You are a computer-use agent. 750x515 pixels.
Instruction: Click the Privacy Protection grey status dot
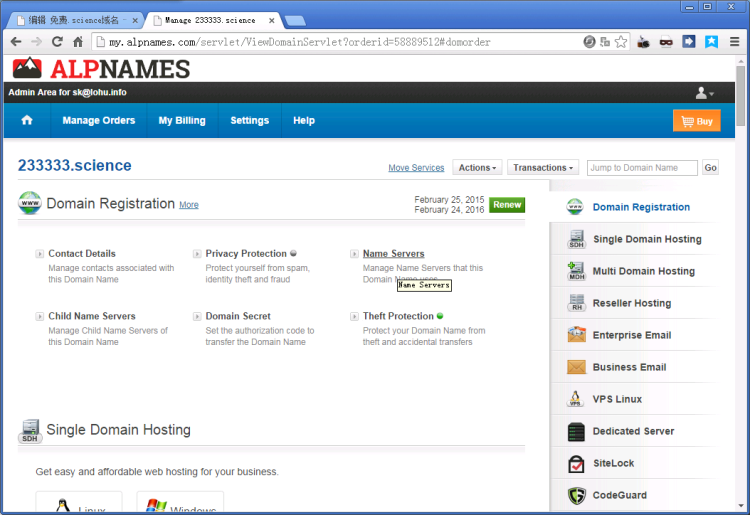pyautogui.click(x=293, y=253)
